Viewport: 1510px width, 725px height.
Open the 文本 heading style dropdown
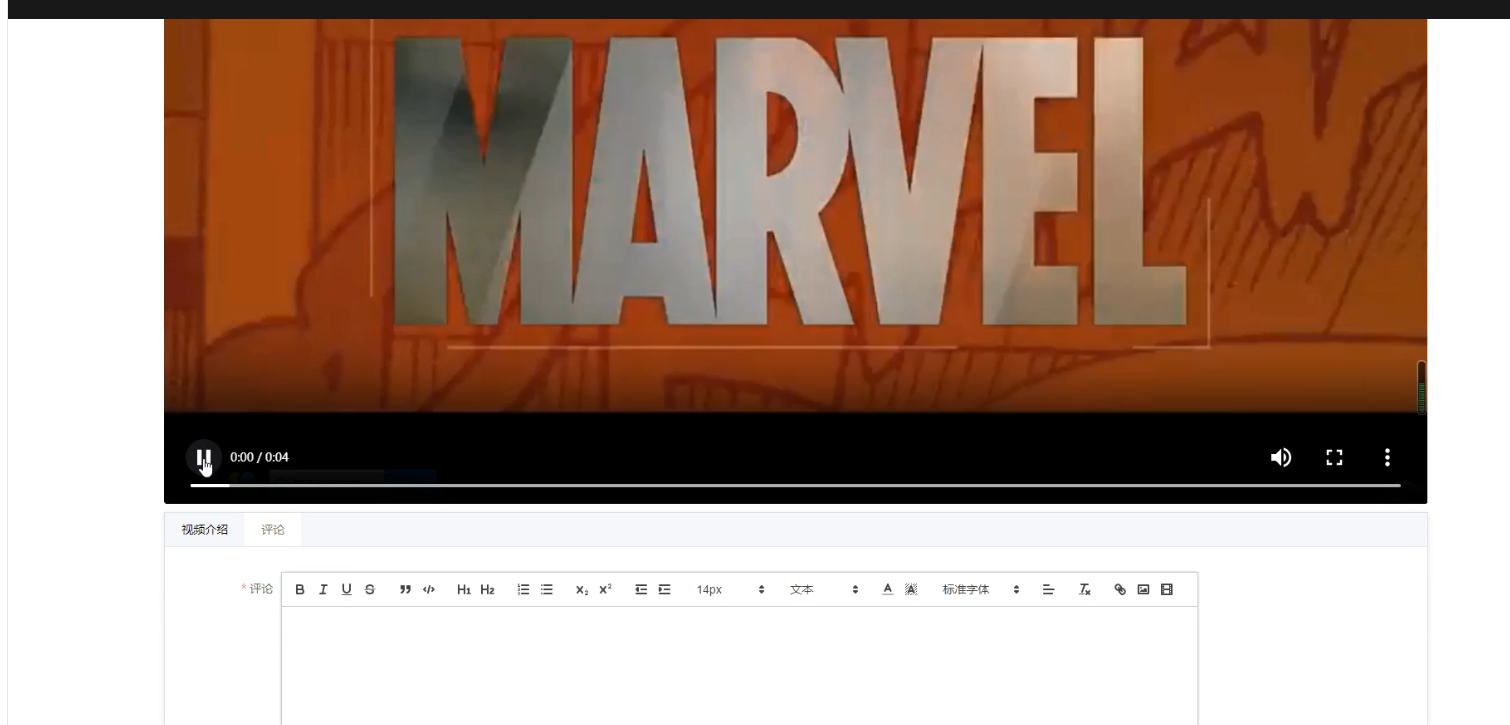824,590
